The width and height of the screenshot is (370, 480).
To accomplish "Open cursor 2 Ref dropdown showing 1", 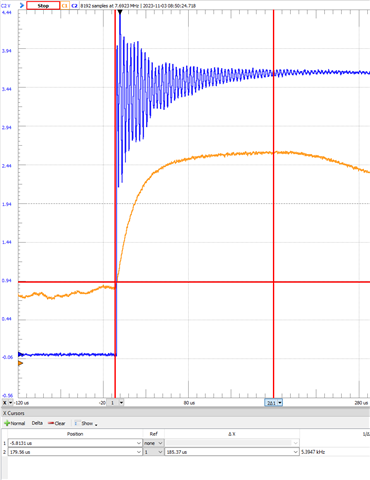I will coord(153,452).
